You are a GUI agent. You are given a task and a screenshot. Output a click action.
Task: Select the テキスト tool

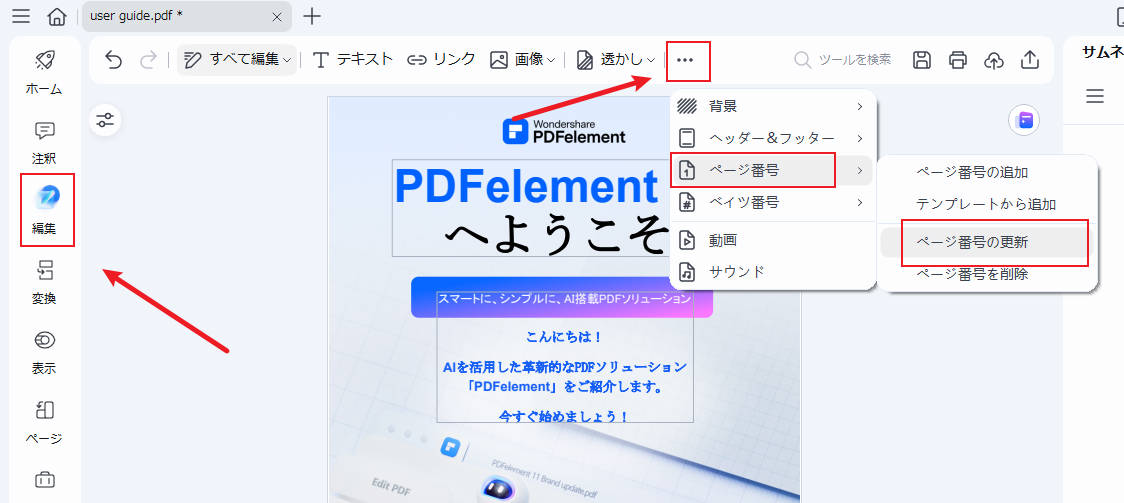tap(353, 59)
